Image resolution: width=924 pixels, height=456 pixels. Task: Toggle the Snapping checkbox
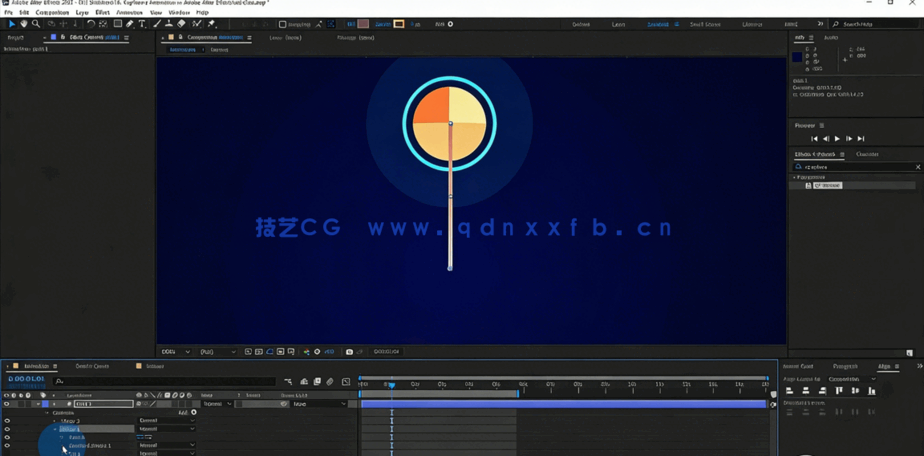282,24
